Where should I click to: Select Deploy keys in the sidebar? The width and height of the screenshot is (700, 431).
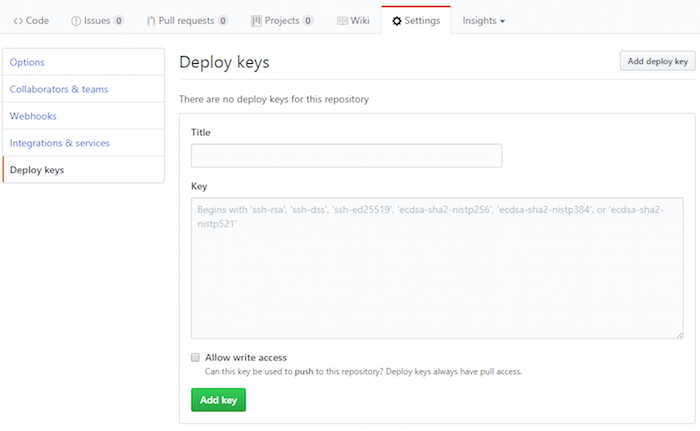click(37, 170)
